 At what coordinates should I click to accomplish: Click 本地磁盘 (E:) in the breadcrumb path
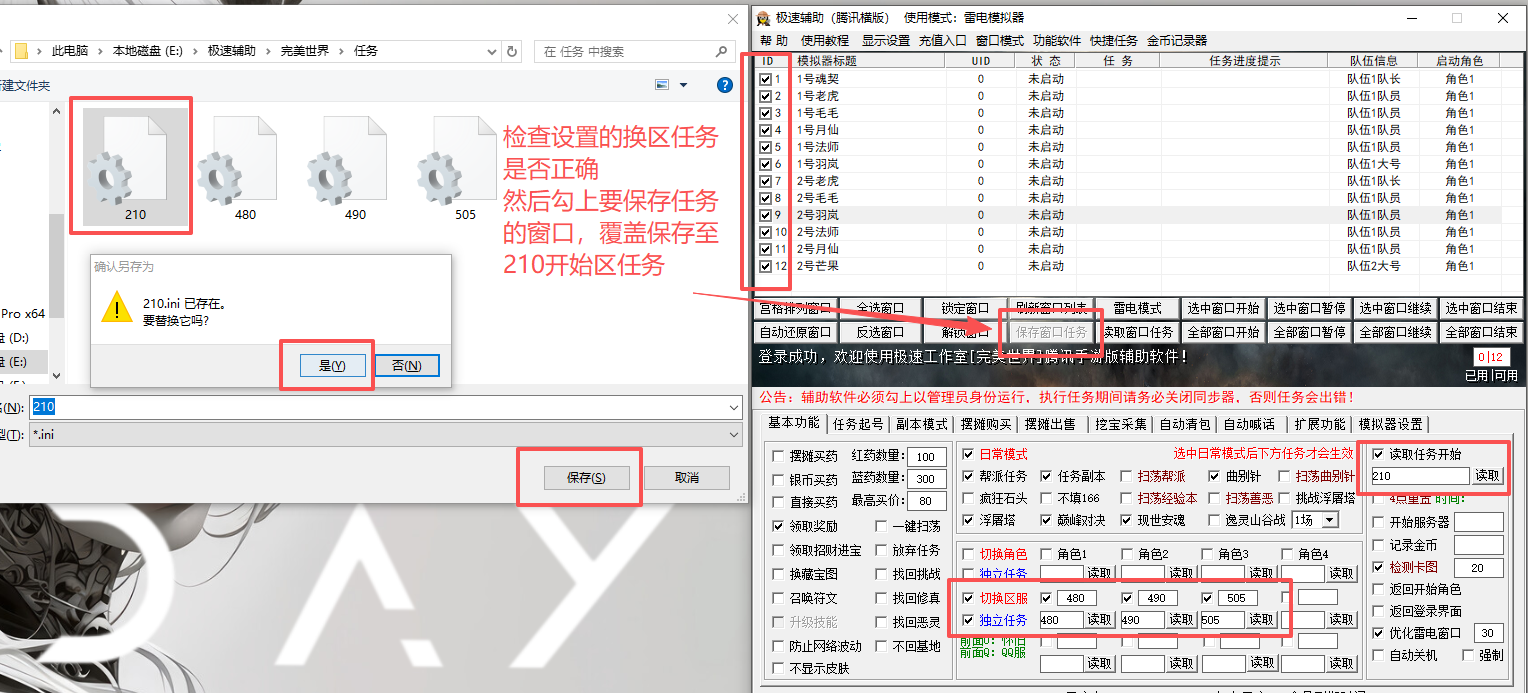tap(149, 51)
